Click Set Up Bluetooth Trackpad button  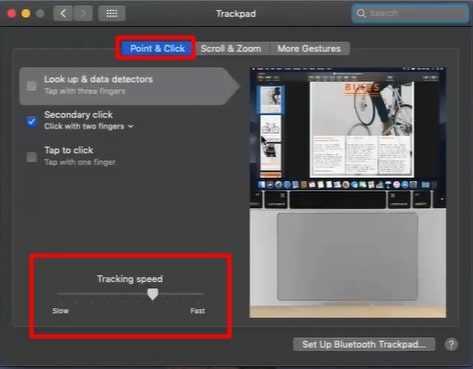364,344
